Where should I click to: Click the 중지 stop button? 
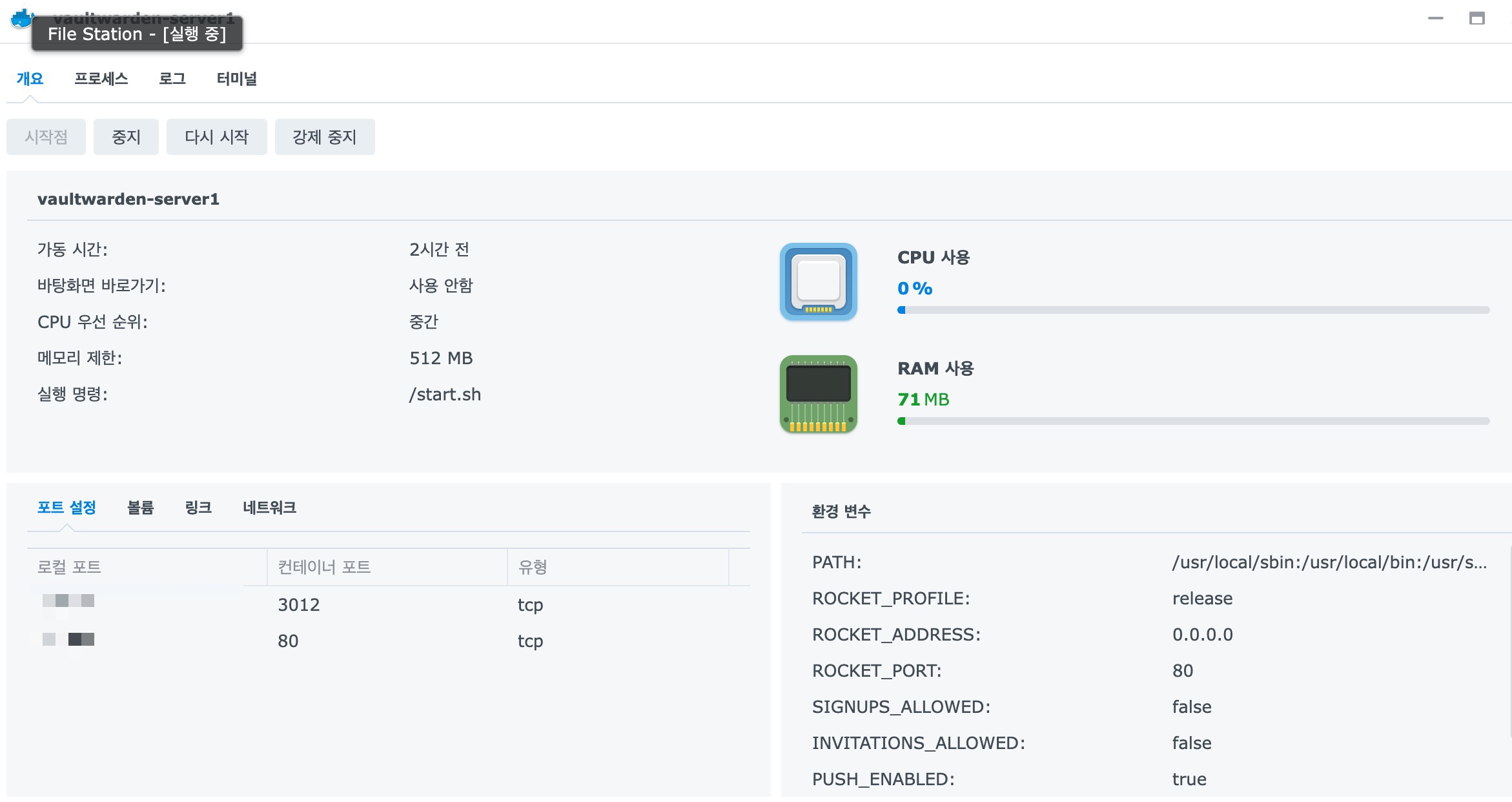(x=126, y=137)
